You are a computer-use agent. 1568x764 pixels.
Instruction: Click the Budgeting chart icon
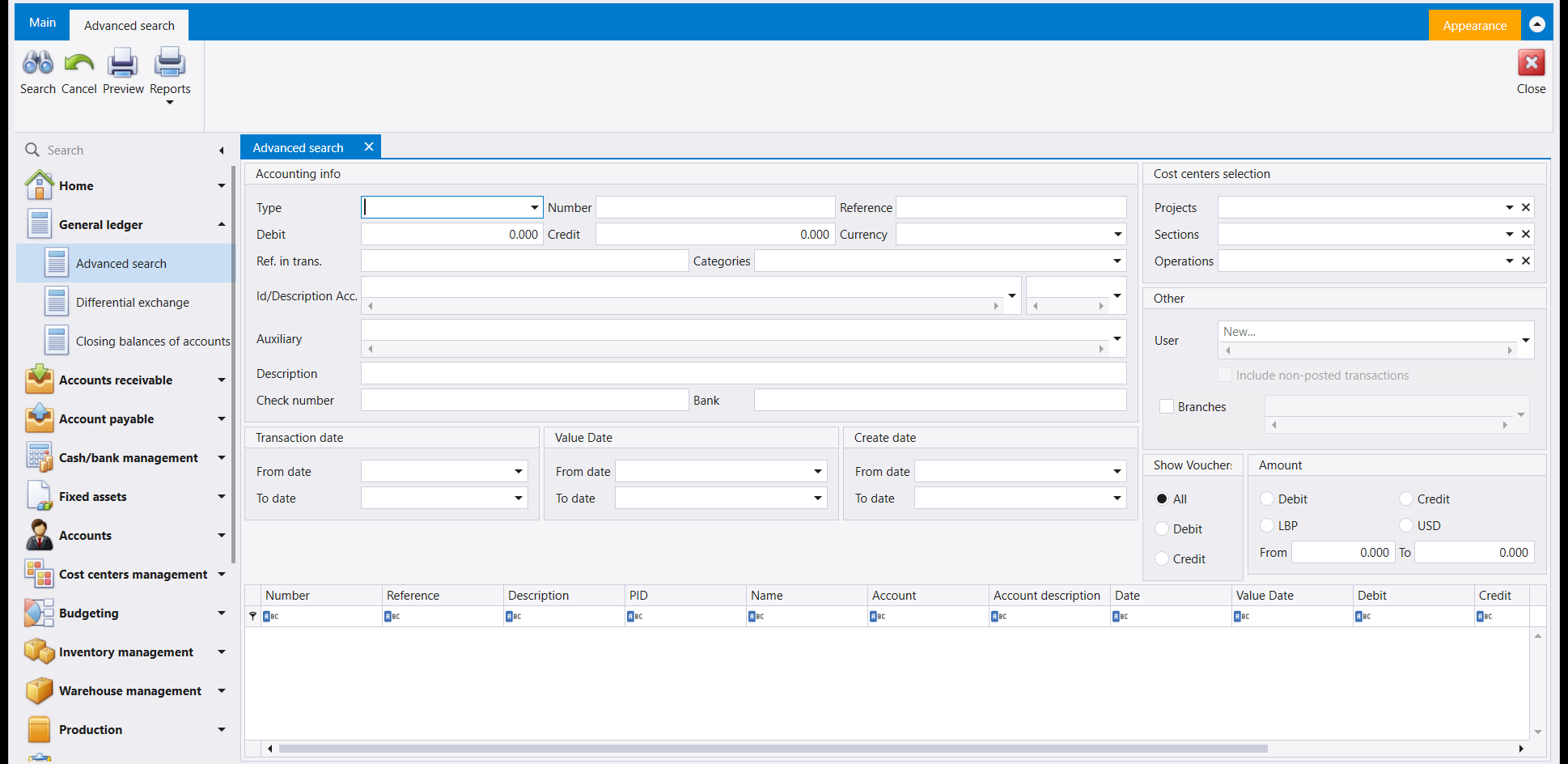[x=40, y=613]
